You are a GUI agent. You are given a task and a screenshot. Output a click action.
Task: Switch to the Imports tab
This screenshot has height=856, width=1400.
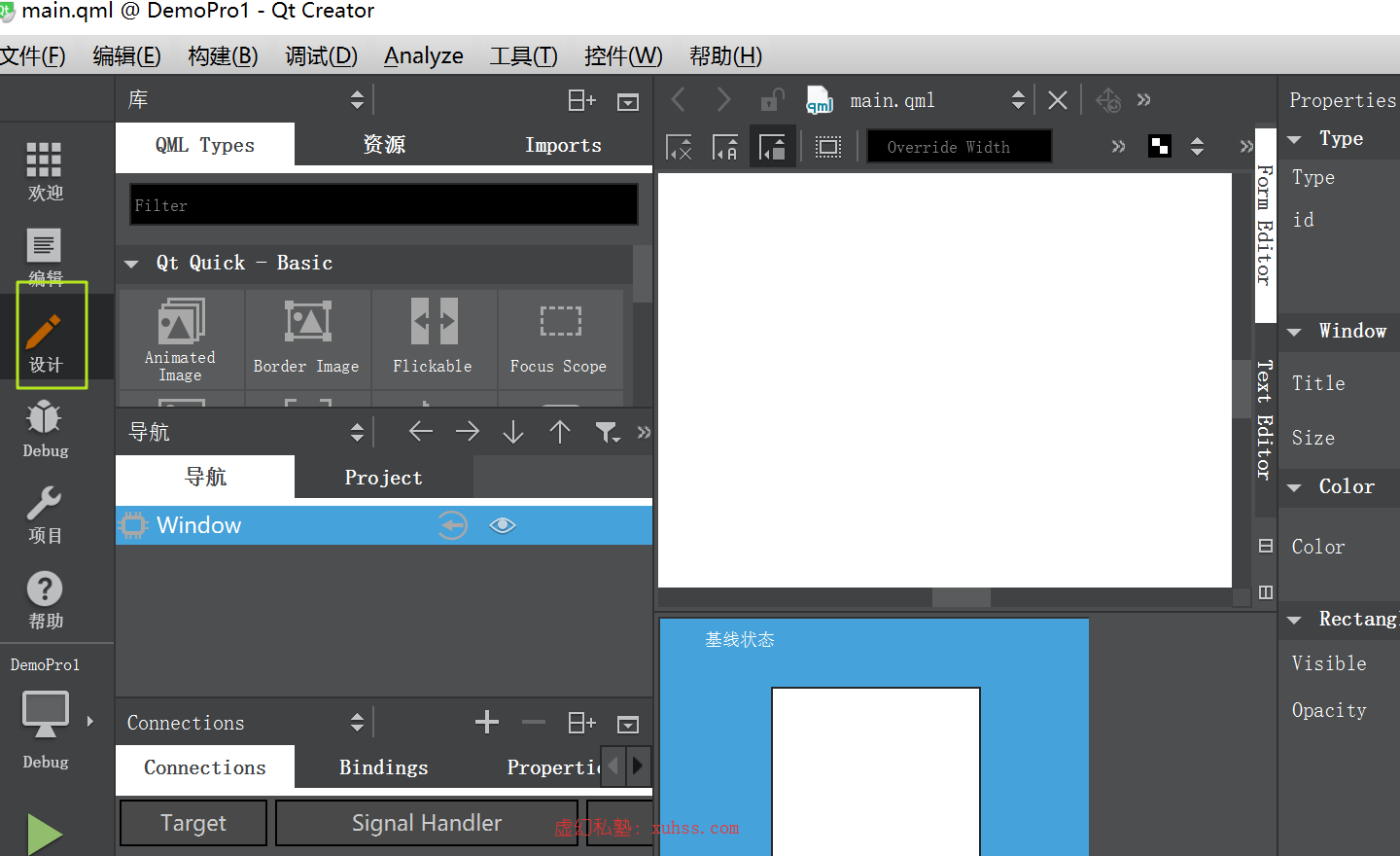click(x=563, y=145)
